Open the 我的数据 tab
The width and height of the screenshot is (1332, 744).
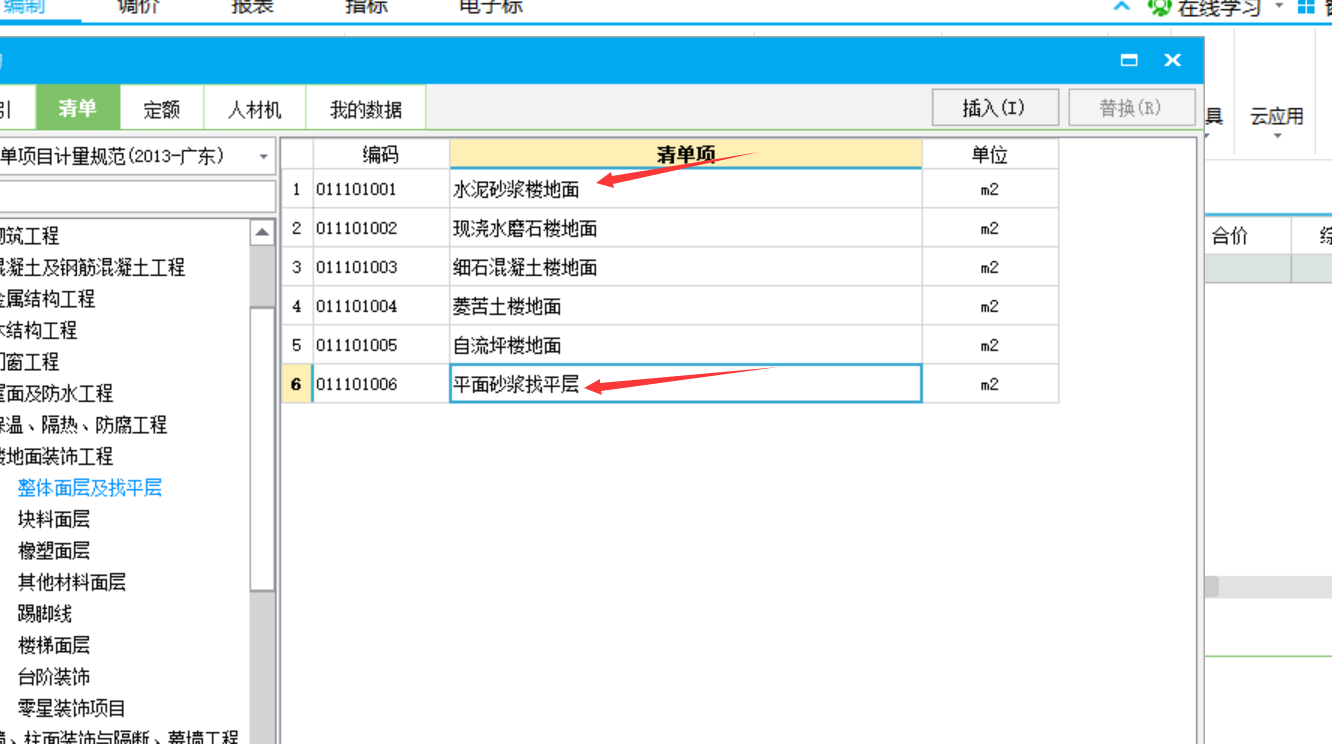(366, 109)
